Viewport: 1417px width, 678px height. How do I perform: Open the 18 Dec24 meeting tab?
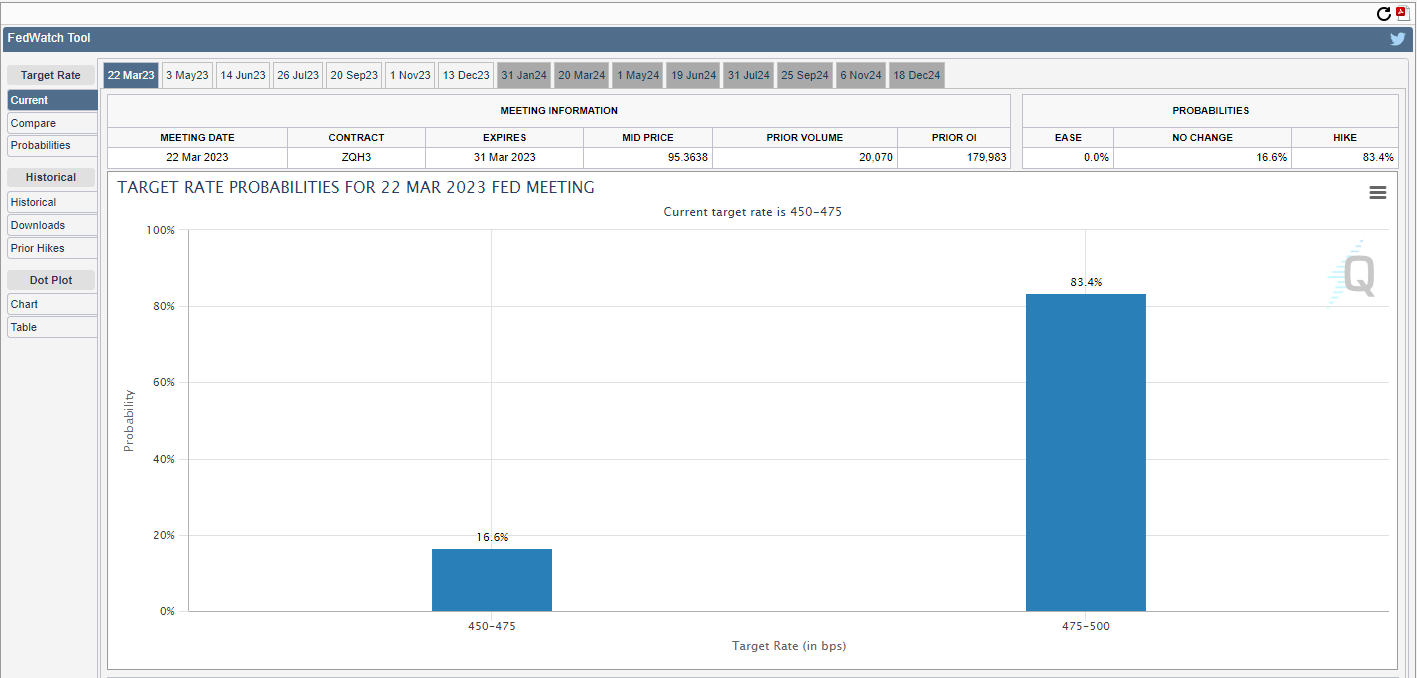[x=916, y=74]
